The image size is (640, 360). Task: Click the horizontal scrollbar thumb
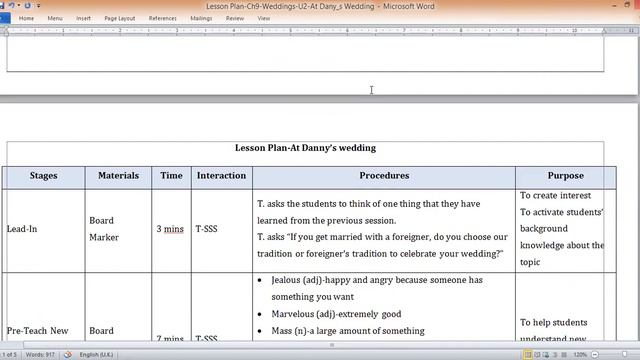pos(331,345)
